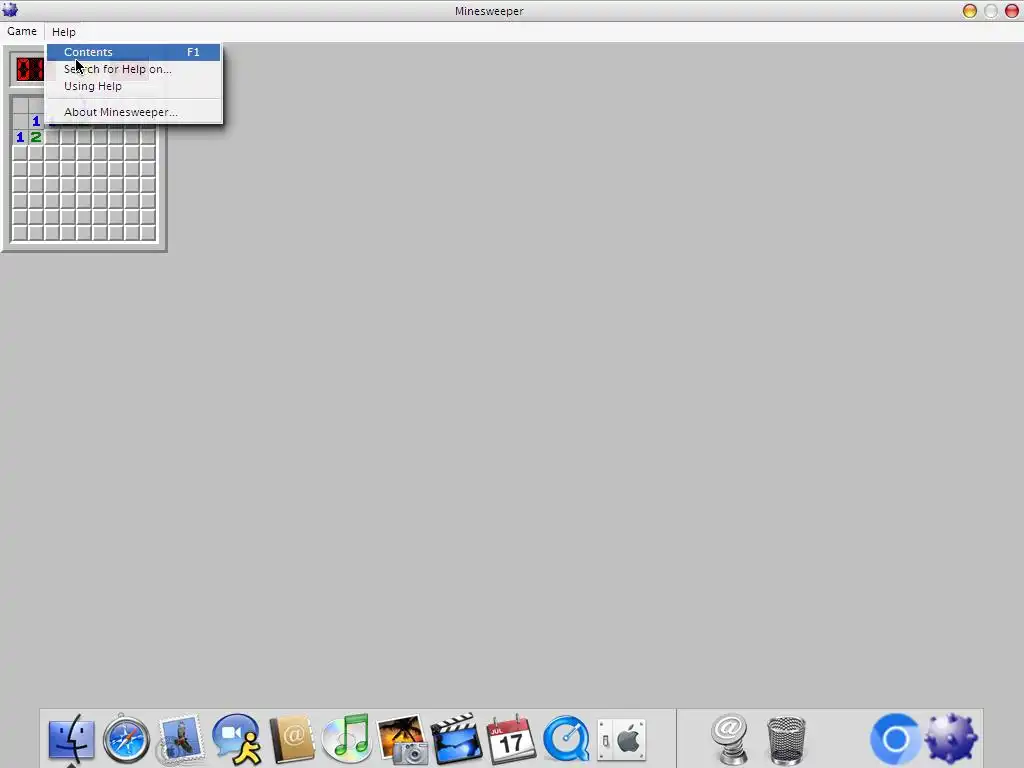Open iPhoto camera icon in dock
This screenshot has width=1024, height=768.
click(402, 739)
